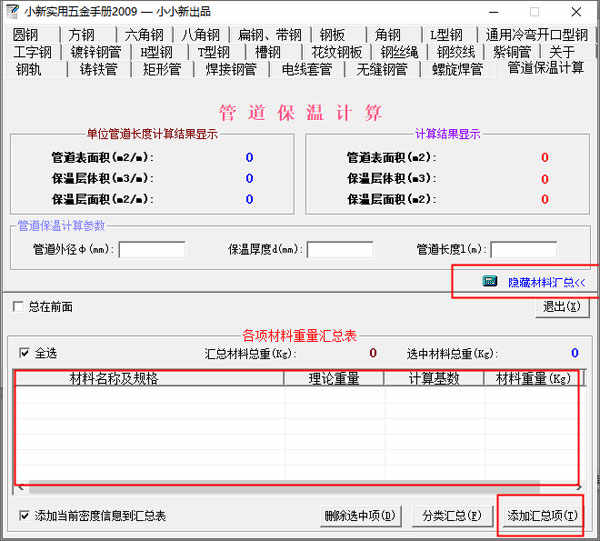Close the 小新实用五金手册2009 window

[x=576, y=12]
